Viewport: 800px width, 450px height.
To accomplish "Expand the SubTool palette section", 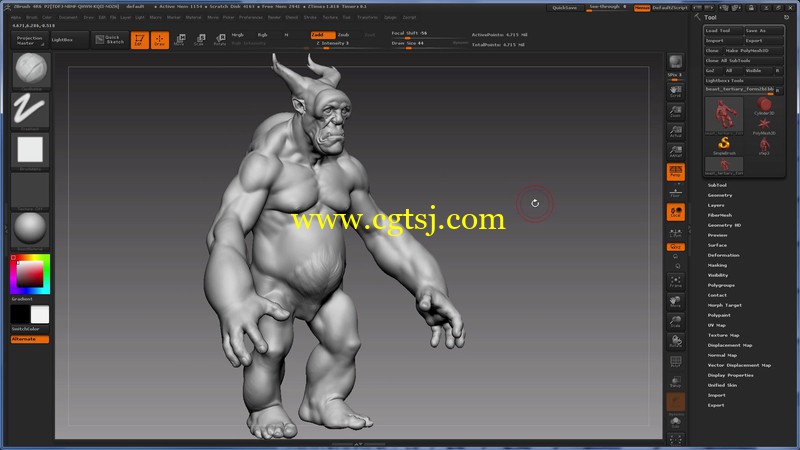I will point(717,185).
